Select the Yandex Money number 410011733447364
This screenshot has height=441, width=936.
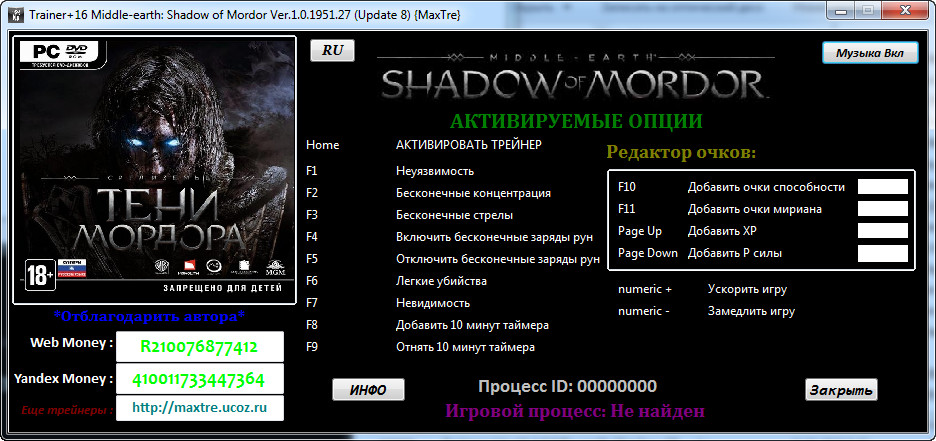199,378
